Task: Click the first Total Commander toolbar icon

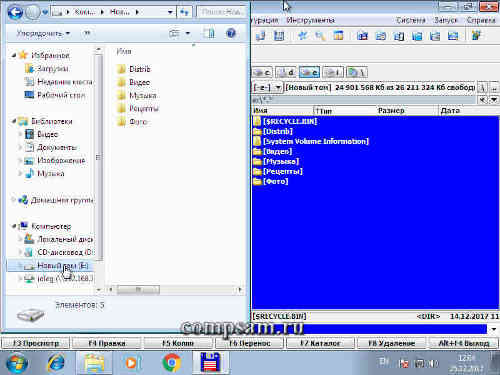Action: (x=260, y=35)
